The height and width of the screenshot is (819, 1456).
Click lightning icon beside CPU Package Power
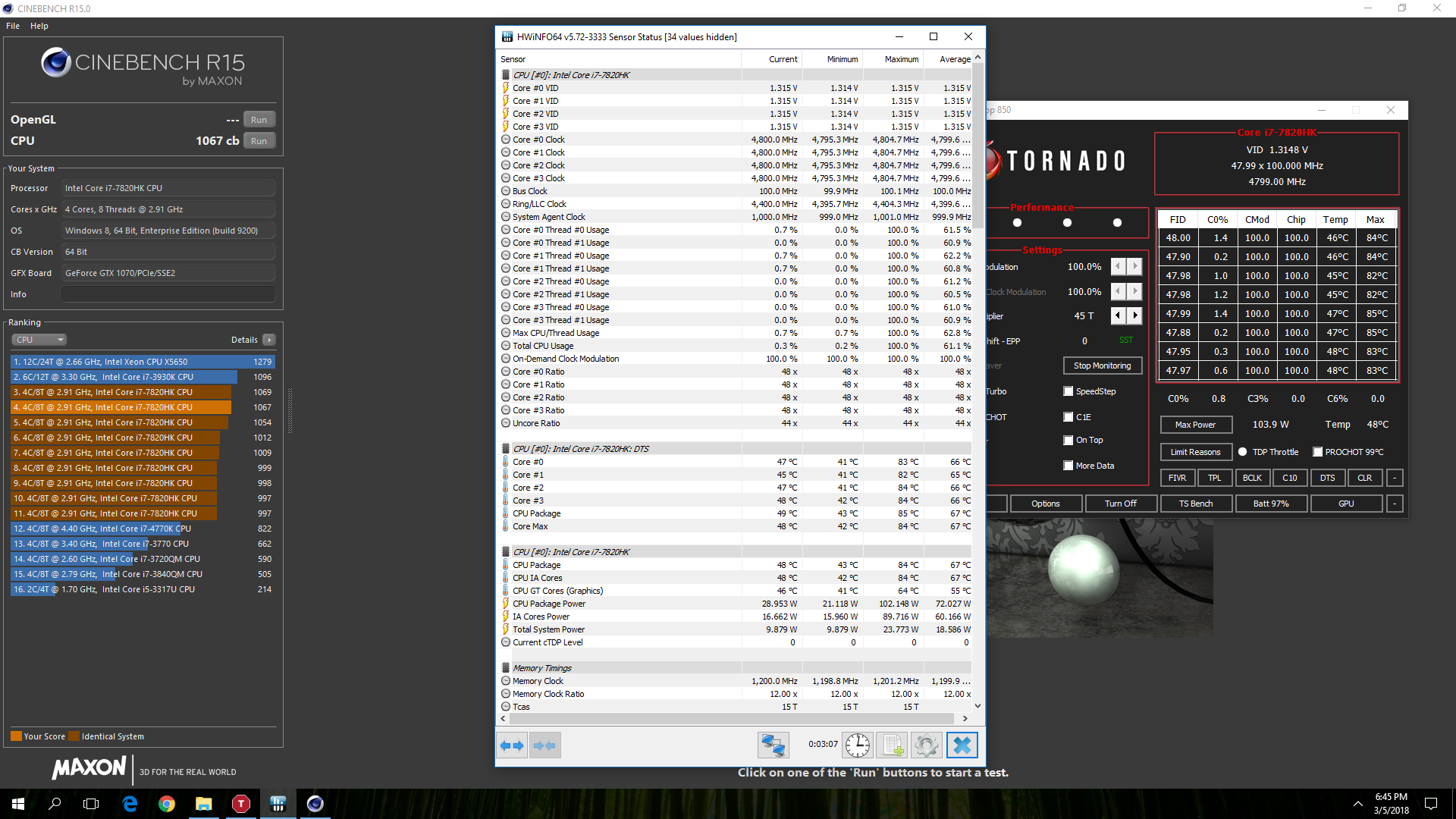(x=506, y=604)
